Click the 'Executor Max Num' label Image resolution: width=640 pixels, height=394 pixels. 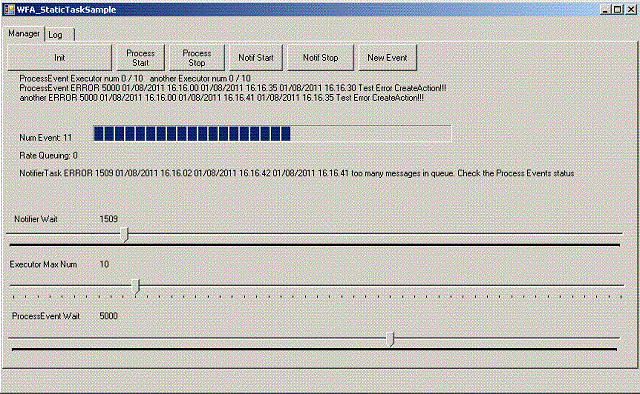(43, 264)
